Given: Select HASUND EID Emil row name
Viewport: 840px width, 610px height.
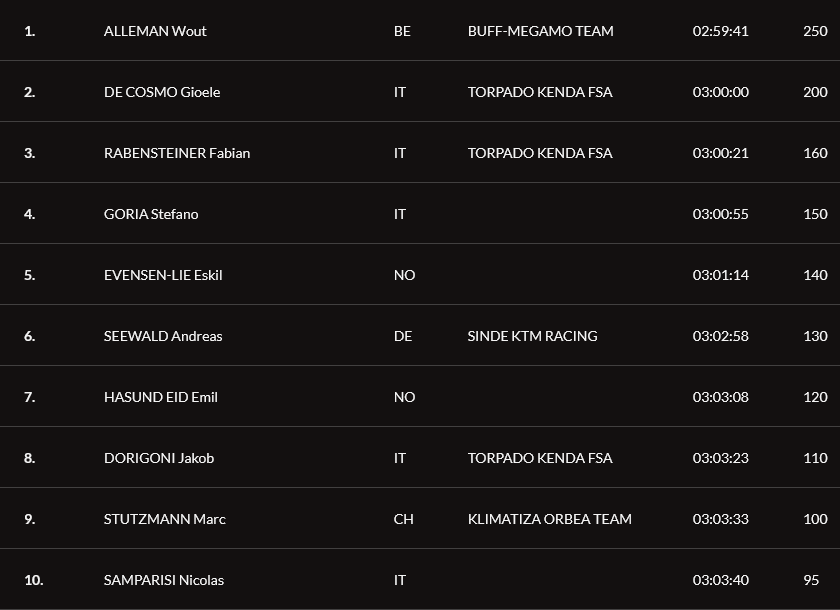Looking at the screenshot, I should (161, 397).
